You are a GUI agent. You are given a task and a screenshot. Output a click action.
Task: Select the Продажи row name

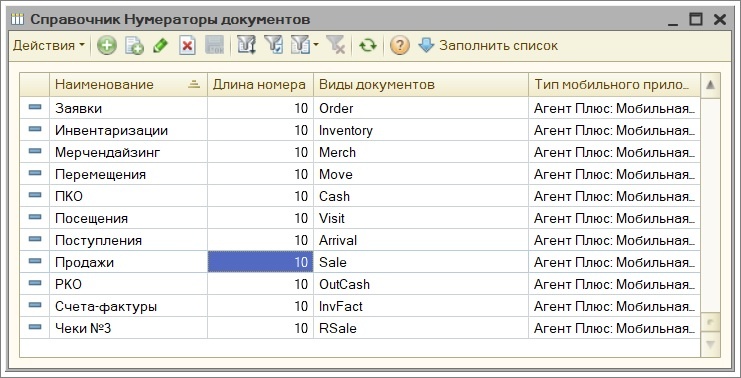tap(85, 262)
